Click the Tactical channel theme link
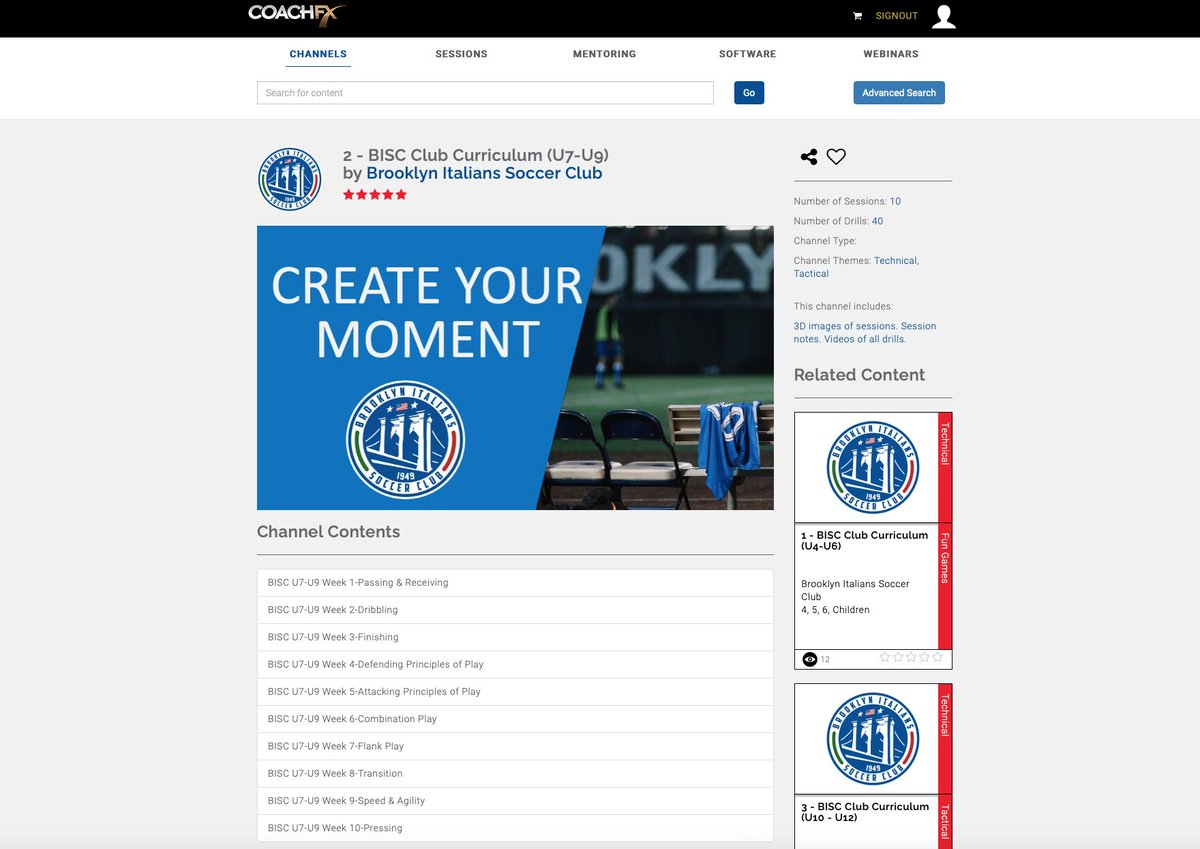 [x=811, y=274]
